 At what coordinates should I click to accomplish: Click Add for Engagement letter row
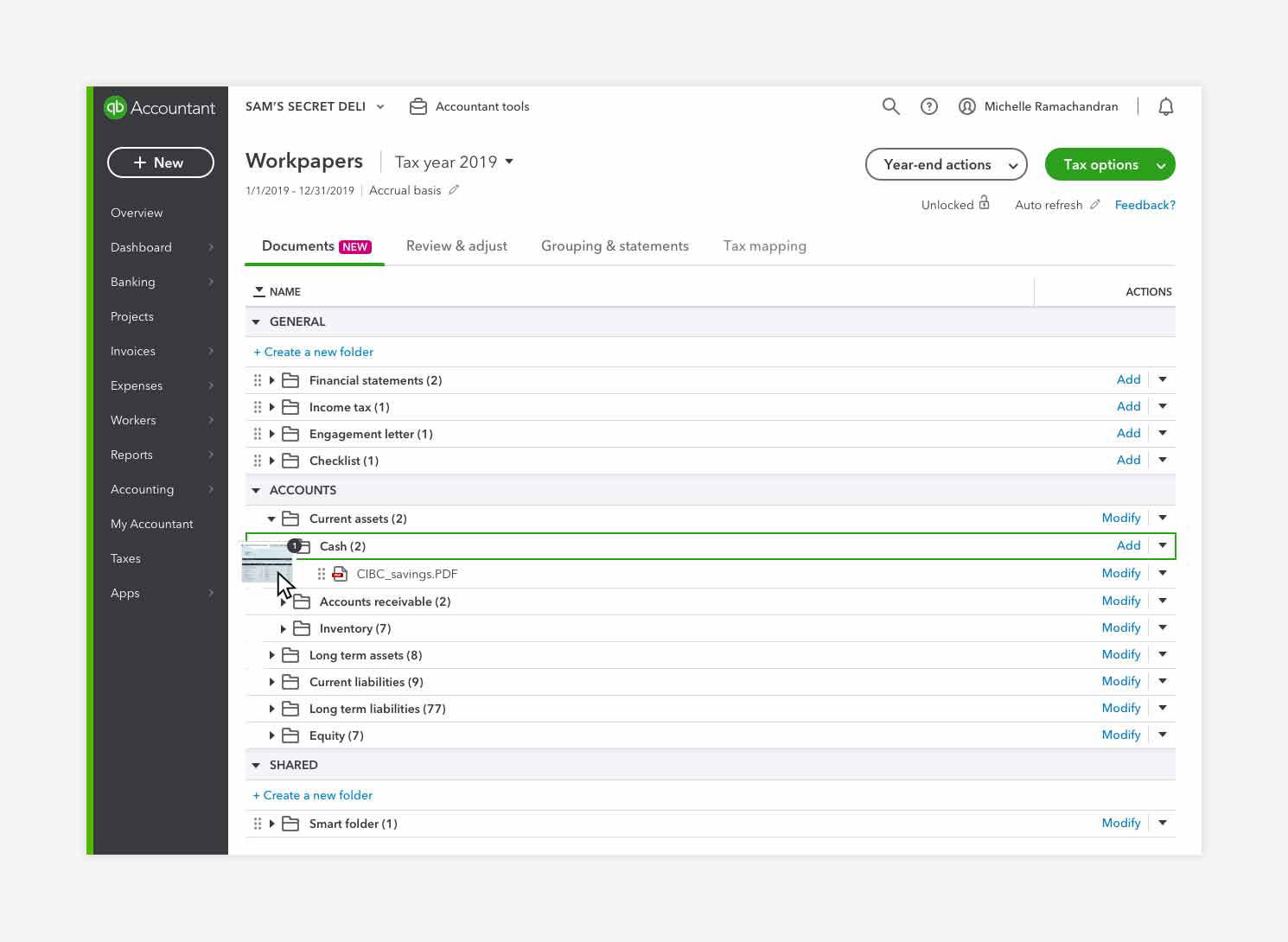pyautogui.click(x=1128, y=433)
